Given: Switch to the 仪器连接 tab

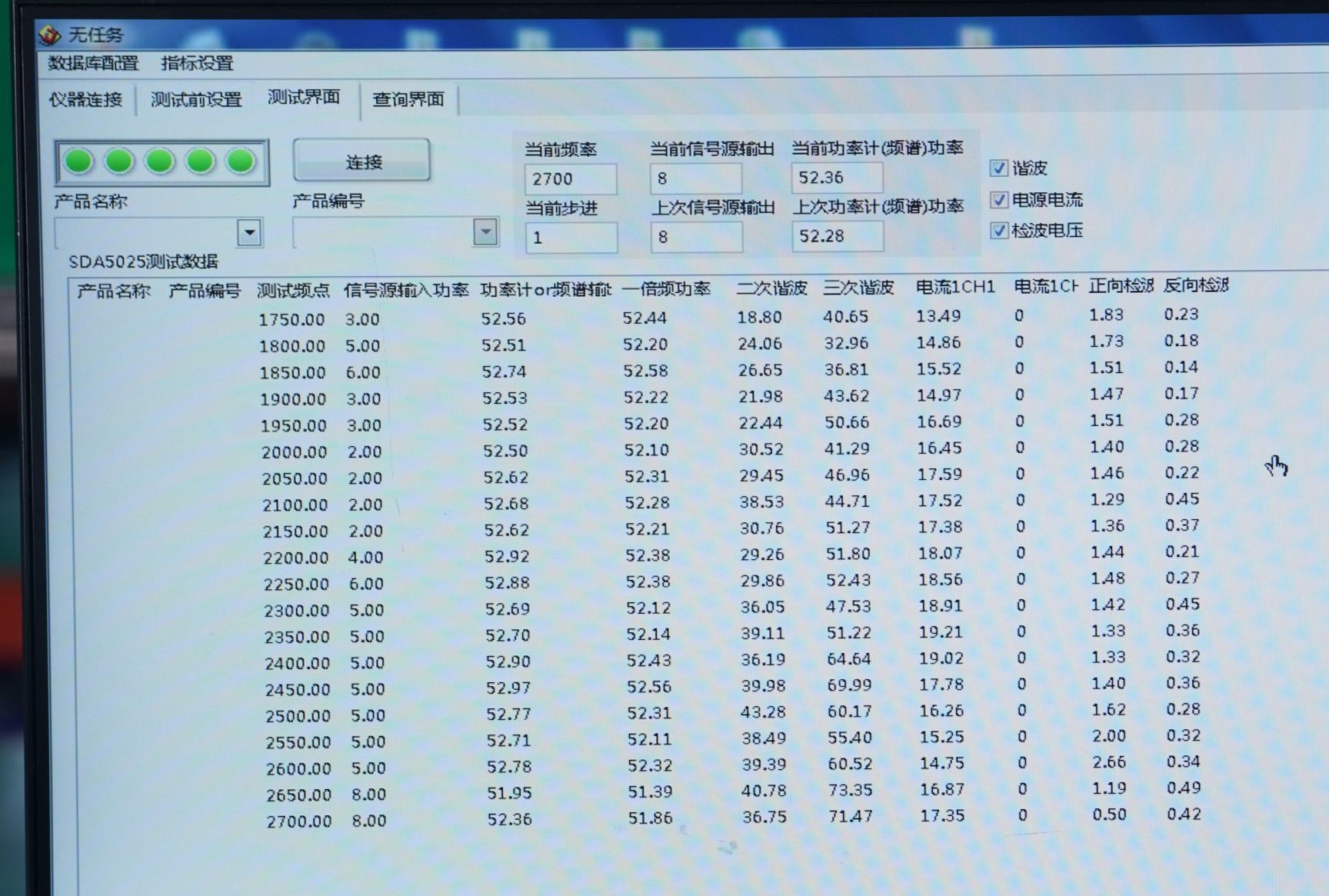Looking at the screenshot, I should (85, 99).
